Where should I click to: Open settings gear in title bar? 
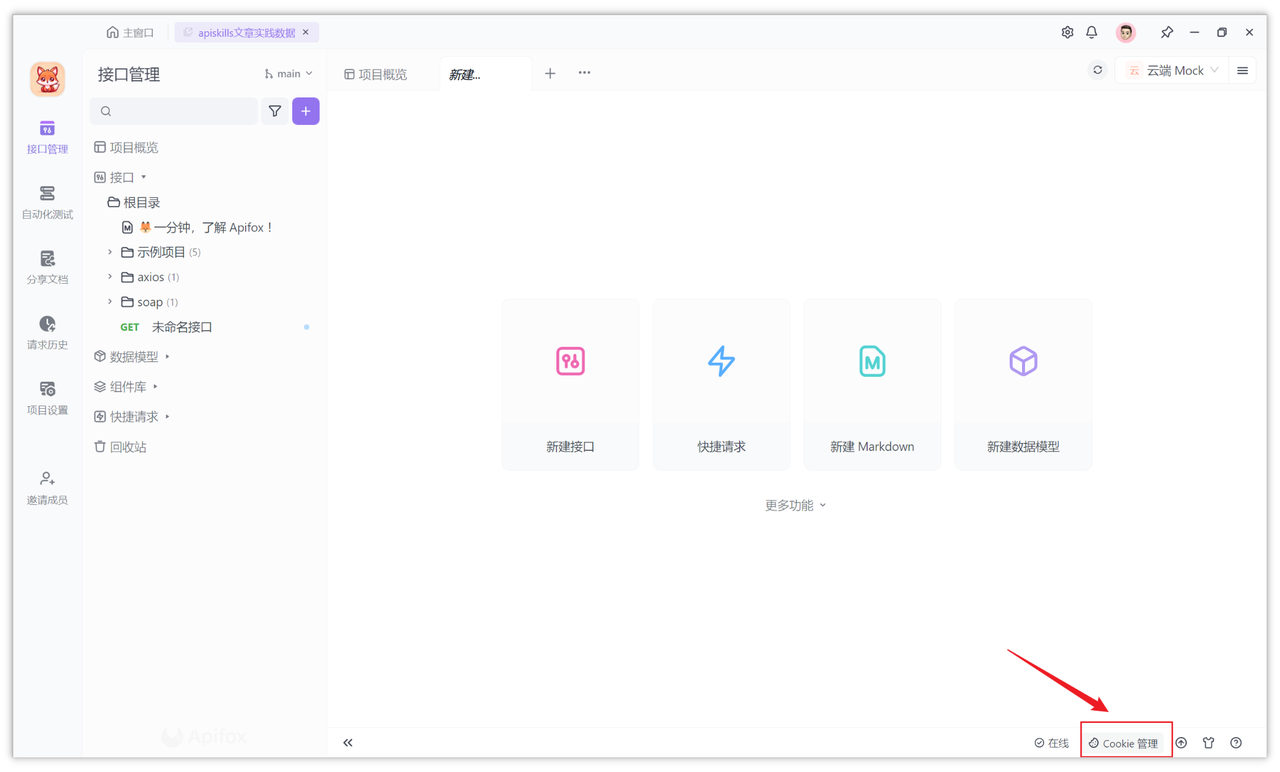click(1067, 32)
